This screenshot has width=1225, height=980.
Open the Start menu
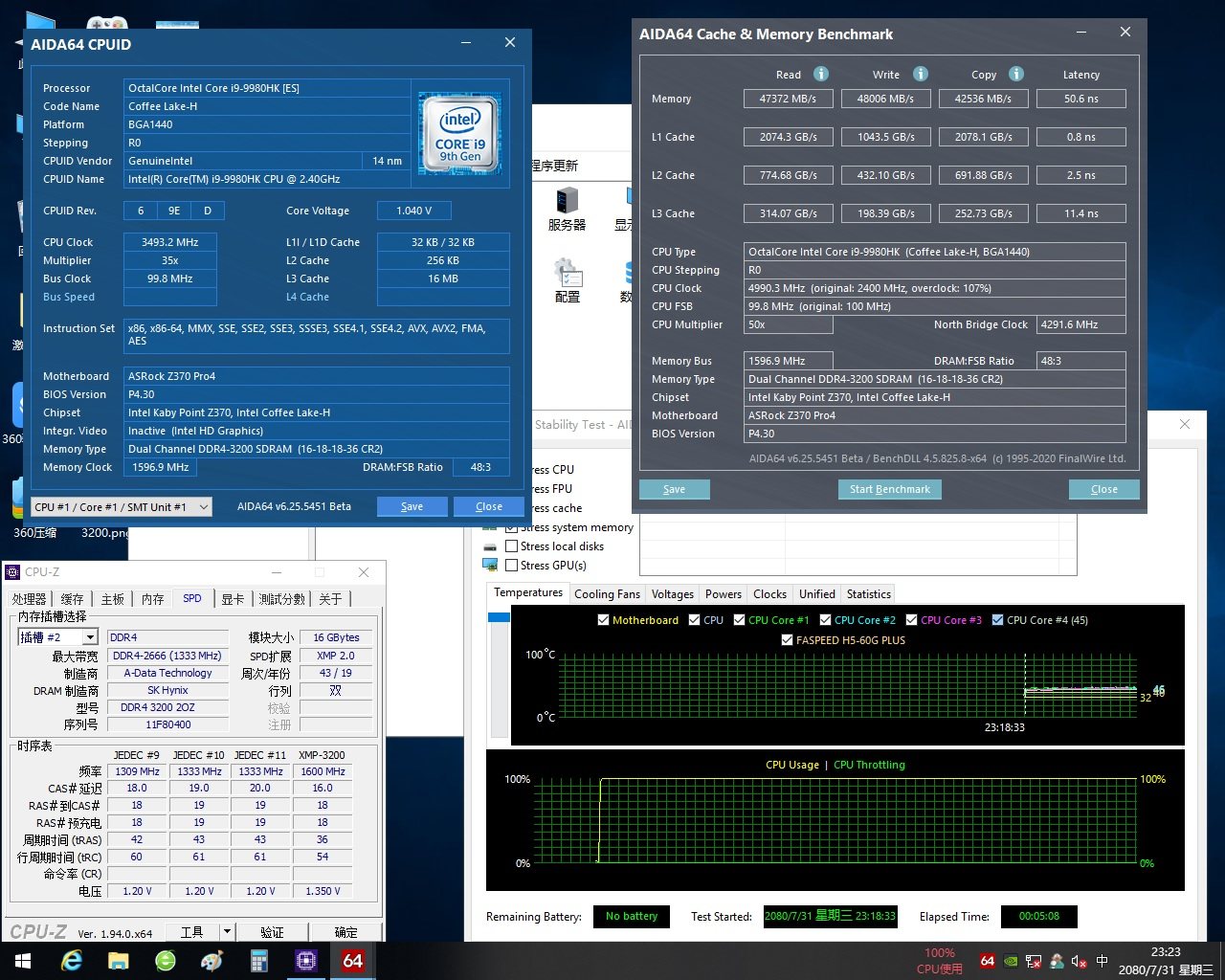click(22, 961)
